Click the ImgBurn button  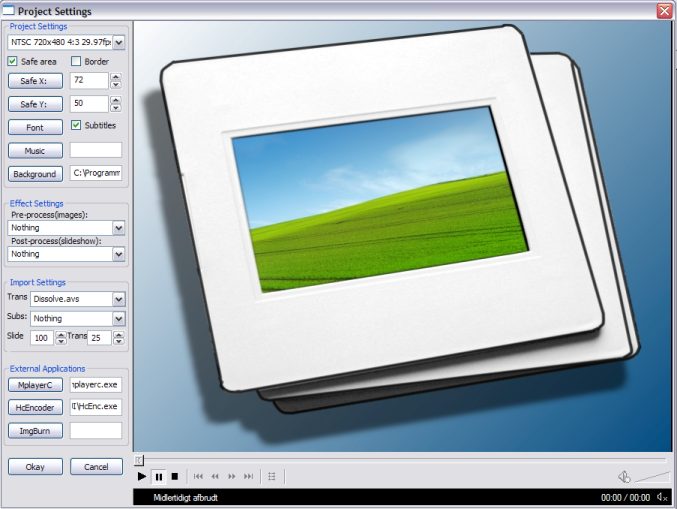35,431
